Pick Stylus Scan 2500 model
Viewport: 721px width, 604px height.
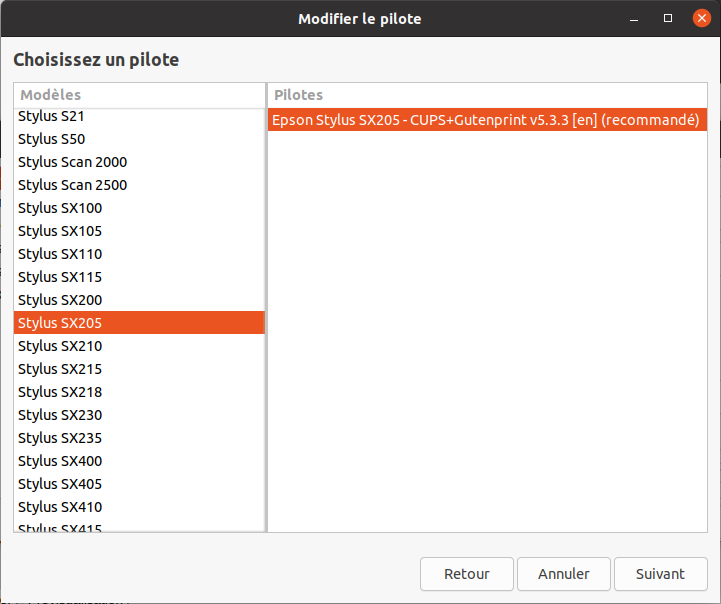tap(139, 185)
